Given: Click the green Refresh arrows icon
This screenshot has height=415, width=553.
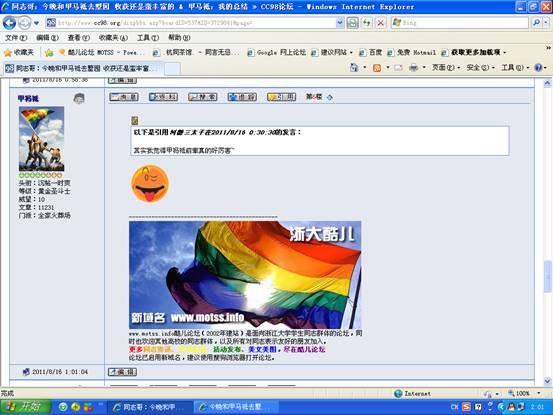Looking at the screenshot, I should pyautogui.click(x=367, y=23).
